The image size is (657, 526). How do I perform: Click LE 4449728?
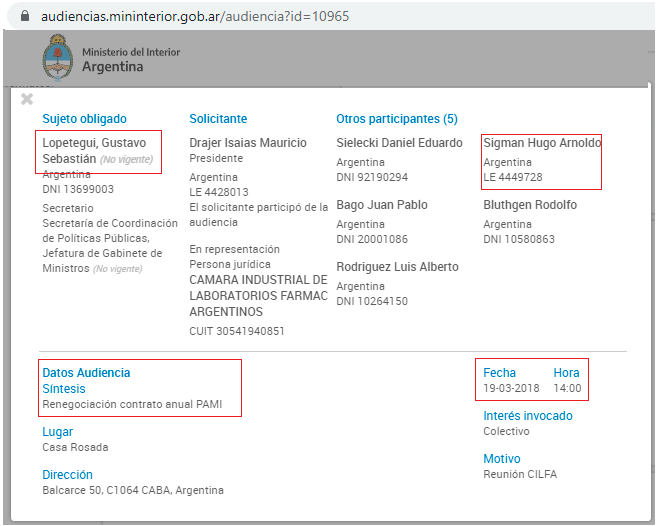click(x=513, y=177)
